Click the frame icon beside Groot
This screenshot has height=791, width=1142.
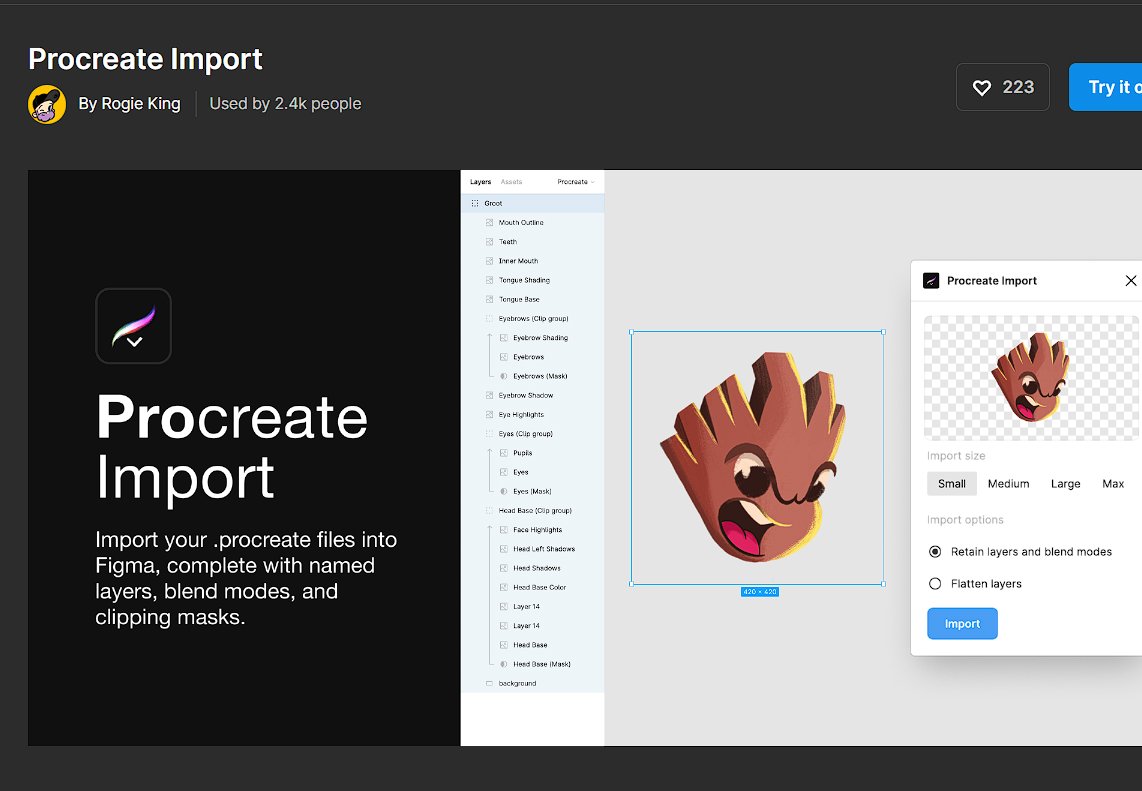pyautogui.click(x=475, y=203)
